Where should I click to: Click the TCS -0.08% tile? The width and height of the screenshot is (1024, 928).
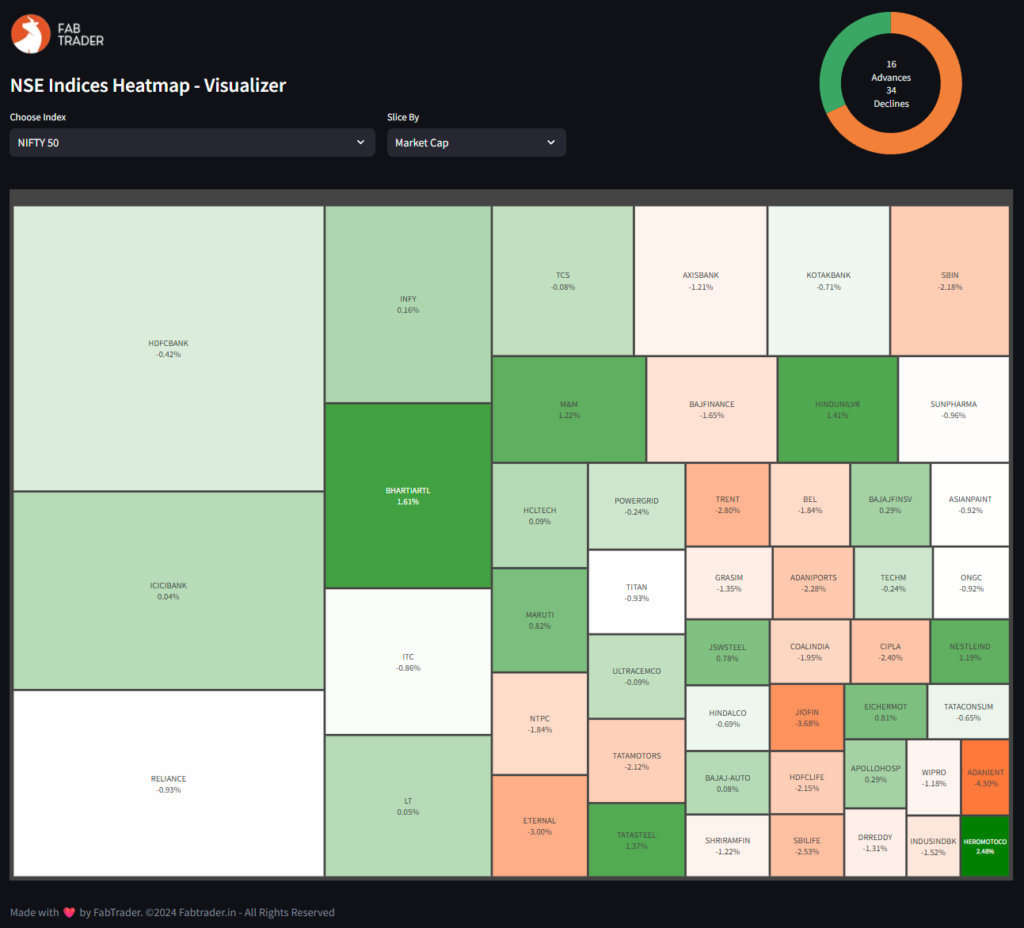563,281
